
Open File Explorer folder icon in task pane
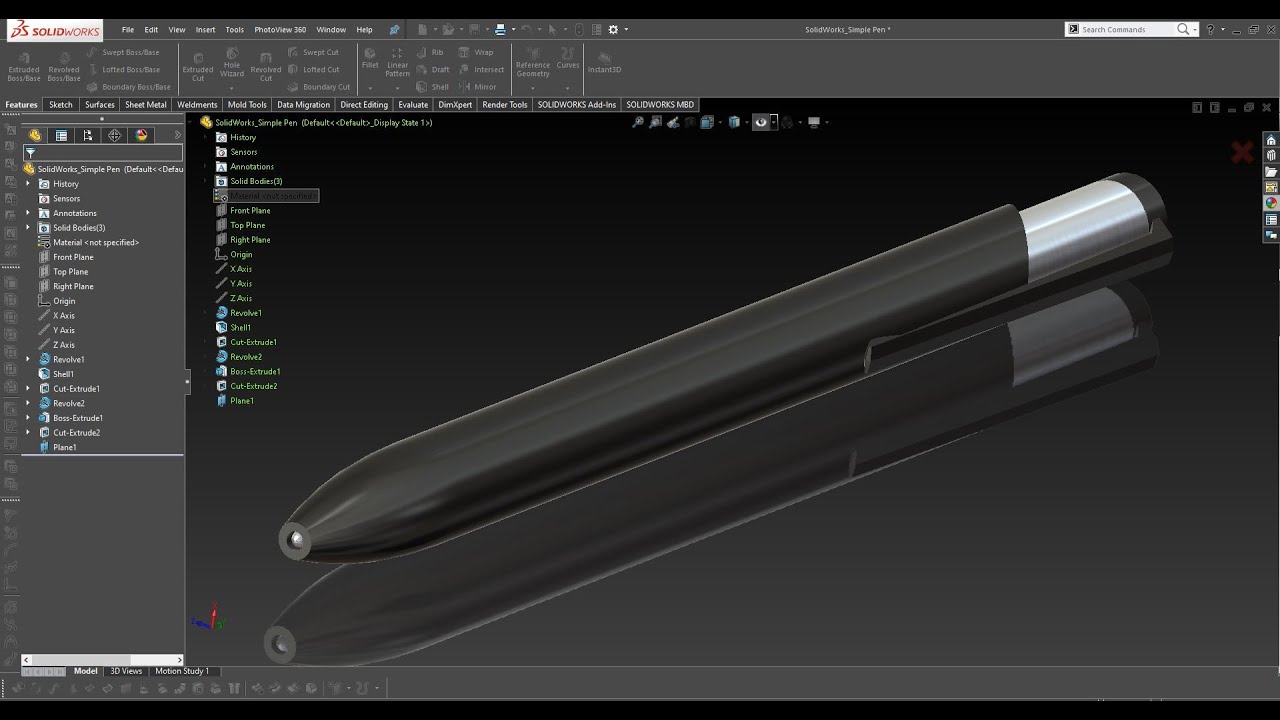[1271, 172]
